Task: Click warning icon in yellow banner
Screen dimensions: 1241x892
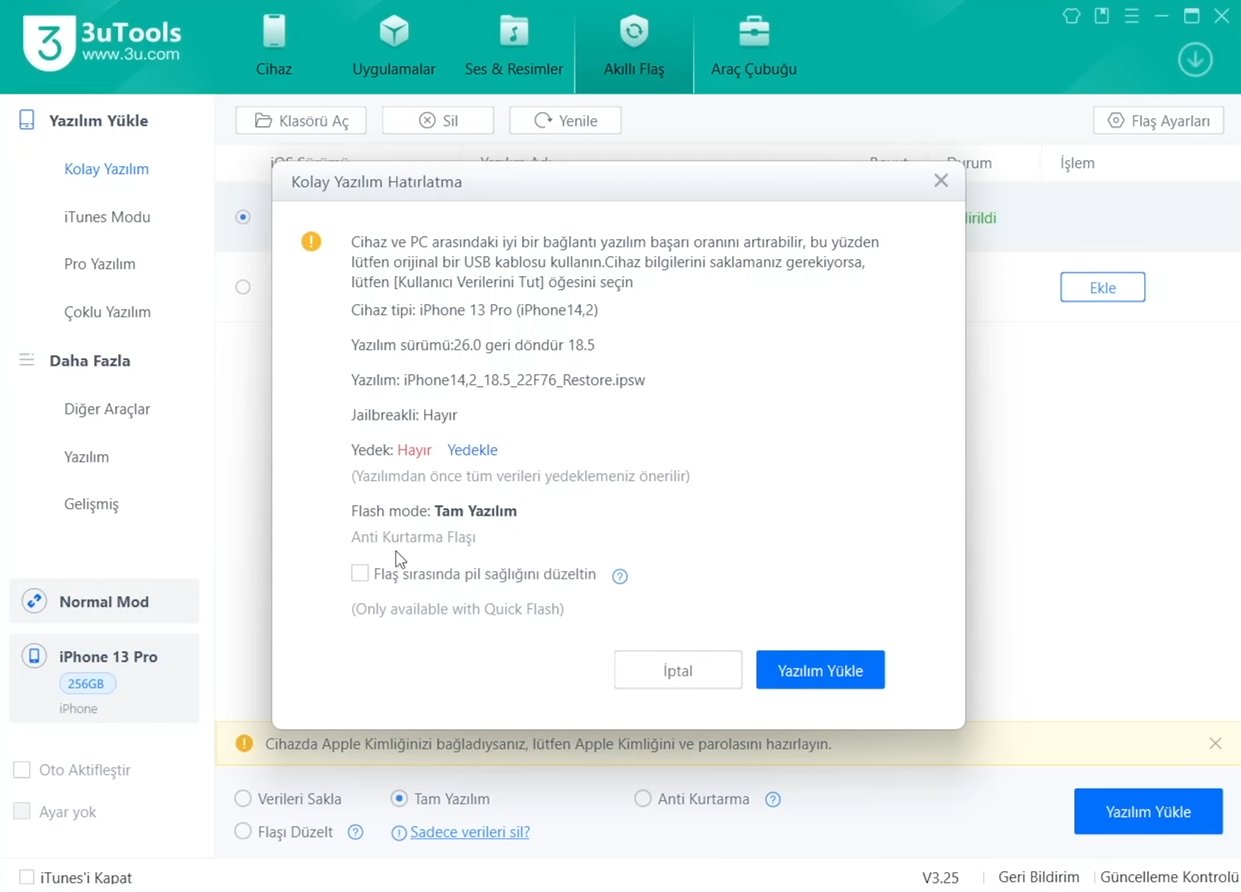Action: tap(244, 743)
